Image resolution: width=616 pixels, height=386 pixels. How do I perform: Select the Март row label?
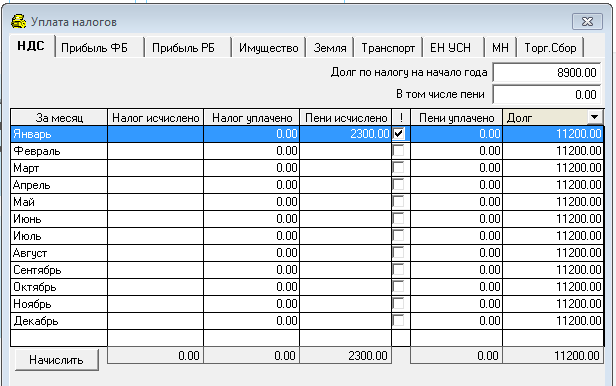point(26,168)
